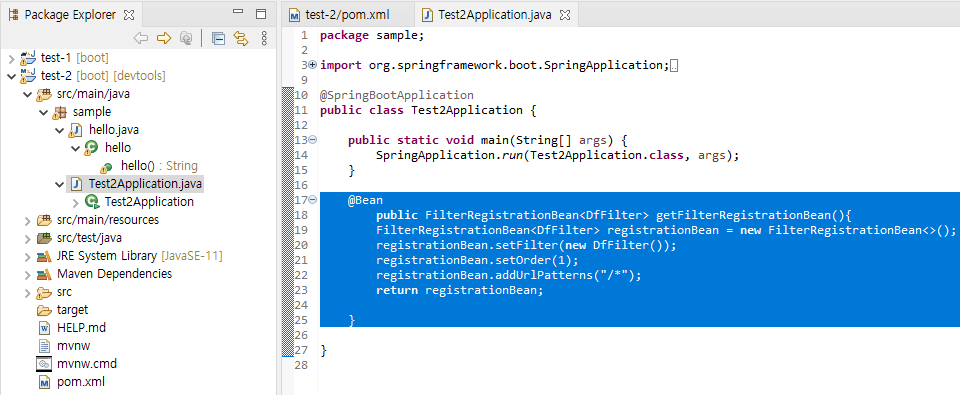Click Collapse All icon in Package Explorer
Viewport: 960px width, 396px height.
[x=218, y=39]
